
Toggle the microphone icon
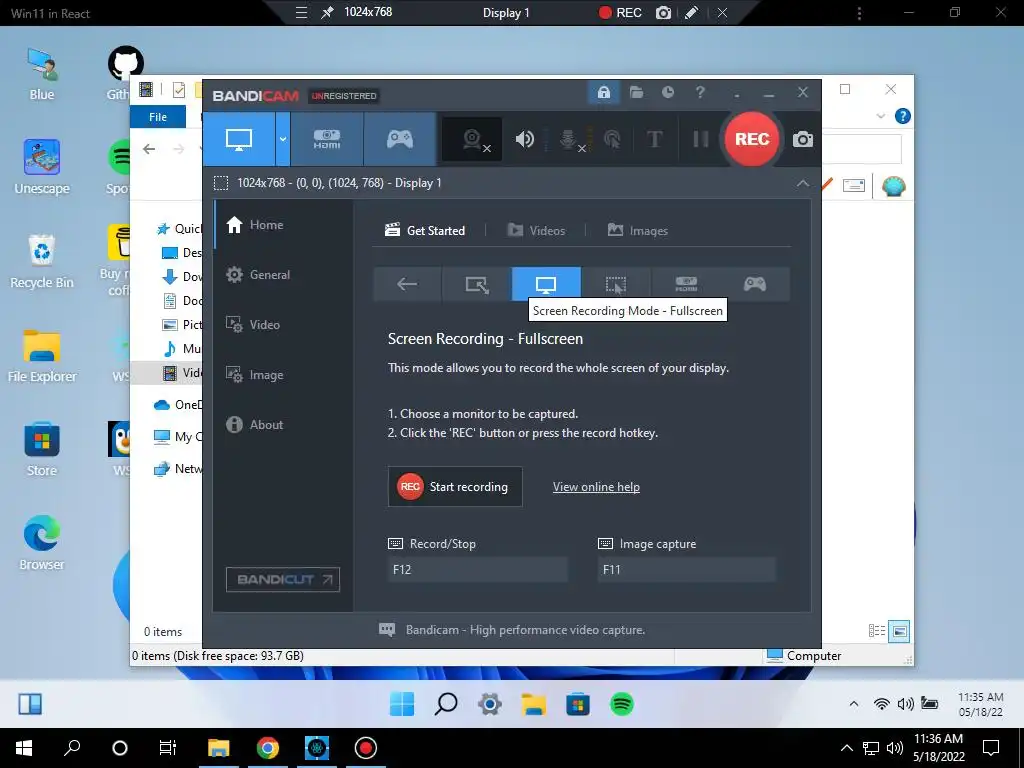click(569, 139)
